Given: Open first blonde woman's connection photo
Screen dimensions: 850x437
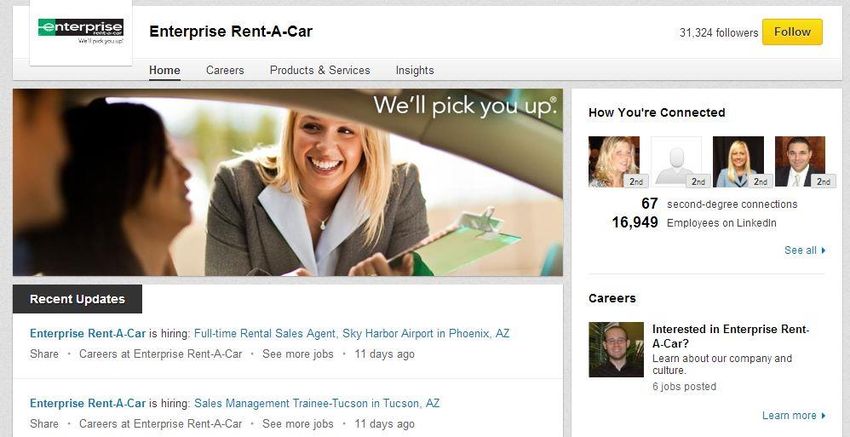Looking at the screenshot, I should pos(614,162).
